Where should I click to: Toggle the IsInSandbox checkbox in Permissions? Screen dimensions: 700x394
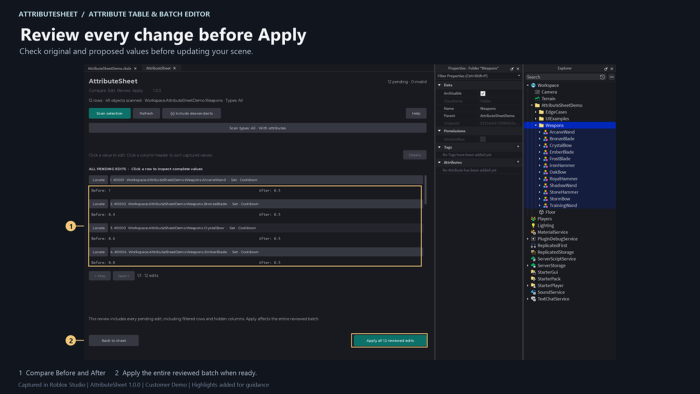(483, 139)
